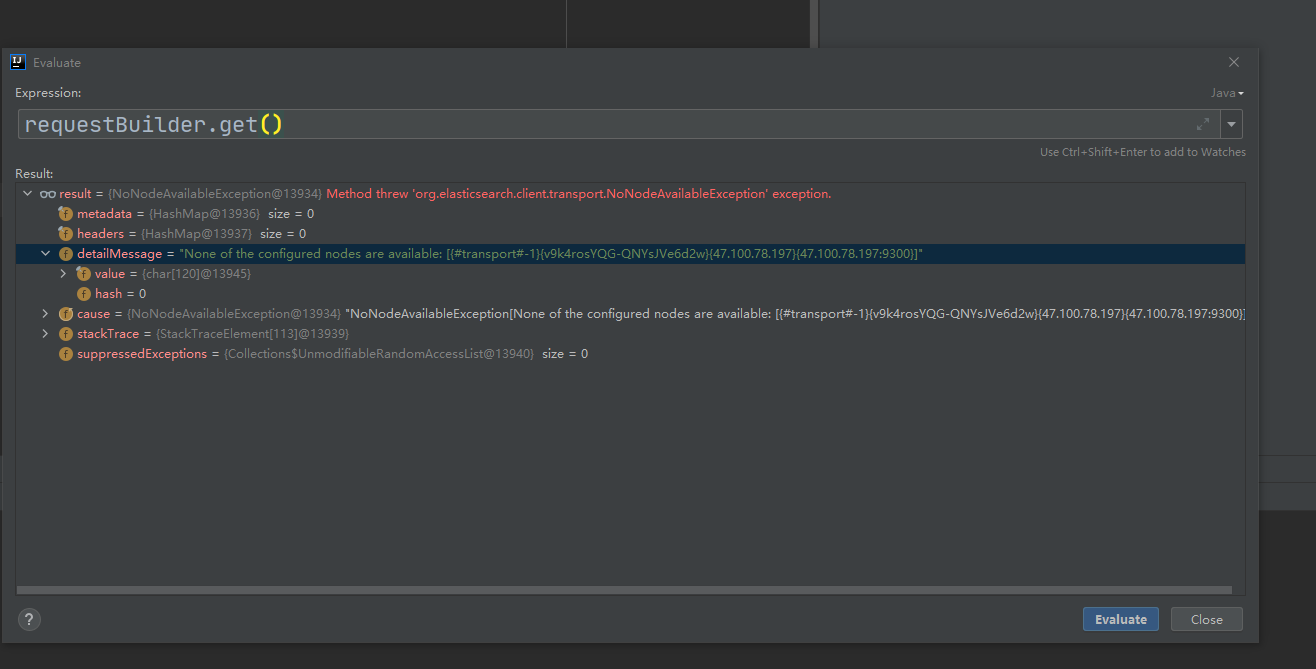Image resolution: width=1316 pixels, height=669 pixels.
Task: Expand the expression field editor icon
Action: [x=1203, y=125]
